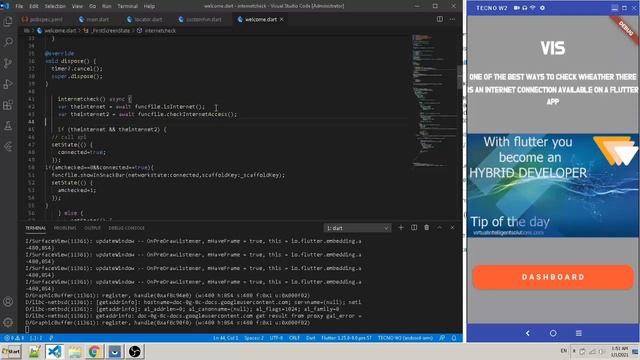Open the Accounts menu in the activity bar
This screenshot has width=640, height=360.
(x=8, y=302)
